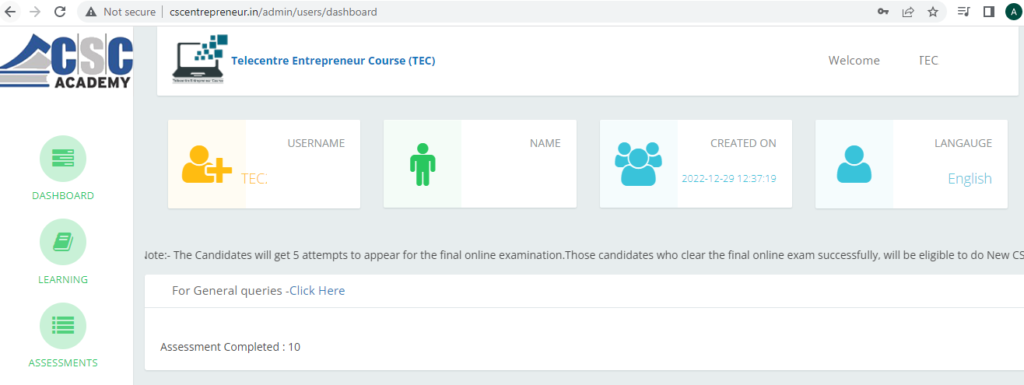Open the Chrome profile avatar menu
Screen dimensions: 1024x385
click(1014, 12)
